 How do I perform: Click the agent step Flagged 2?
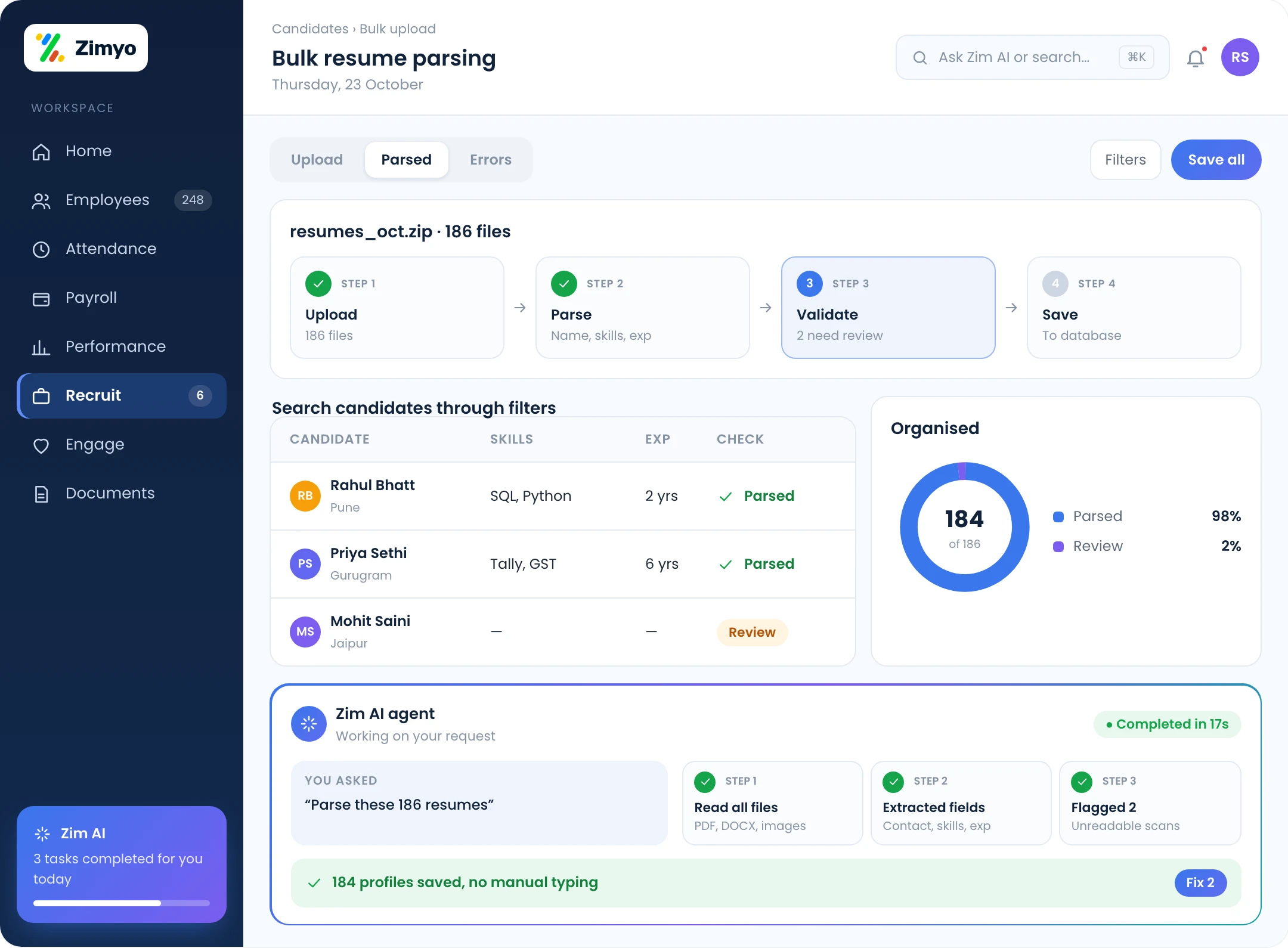pos(1150,803)
